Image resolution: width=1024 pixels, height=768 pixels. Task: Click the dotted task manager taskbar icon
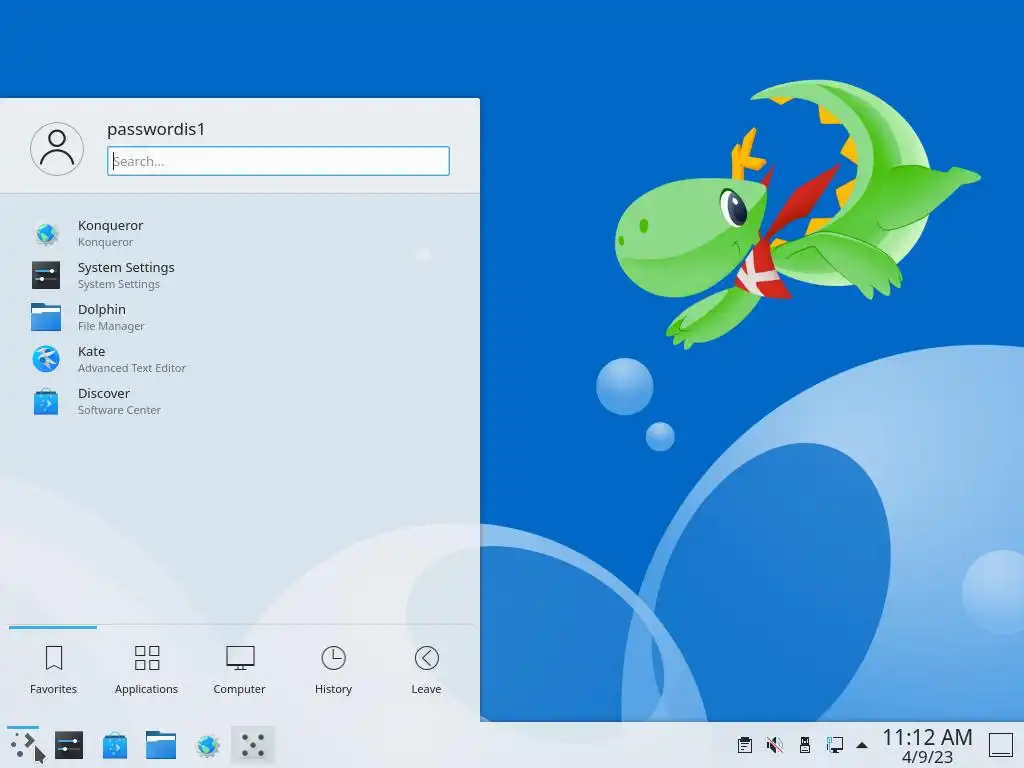253,745
